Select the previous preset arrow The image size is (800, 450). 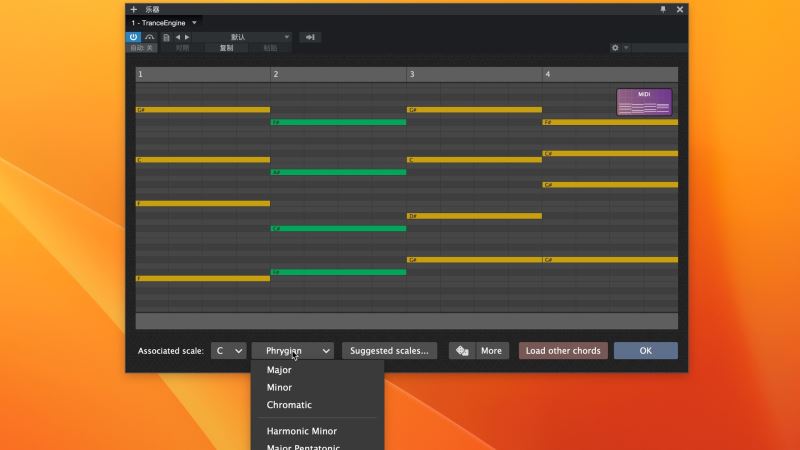pos(178,37)
